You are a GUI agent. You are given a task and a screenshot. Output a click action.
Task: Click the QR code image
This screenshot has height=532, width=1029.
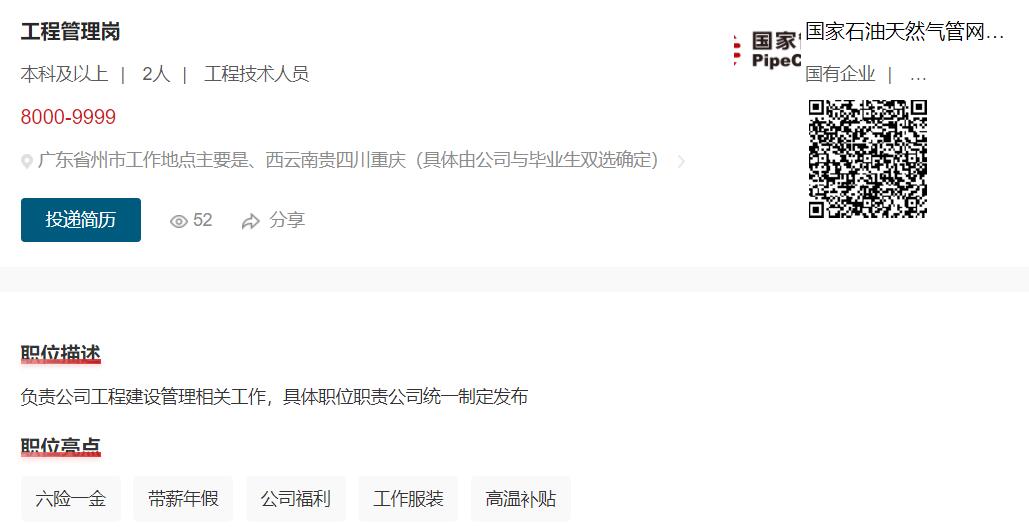click(x=868, y=159)
